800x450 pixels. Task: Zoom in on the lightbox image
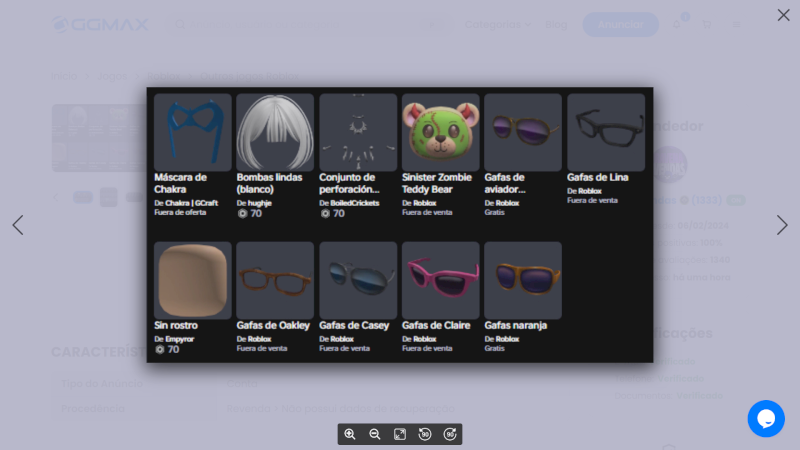(x=350, y=434)
